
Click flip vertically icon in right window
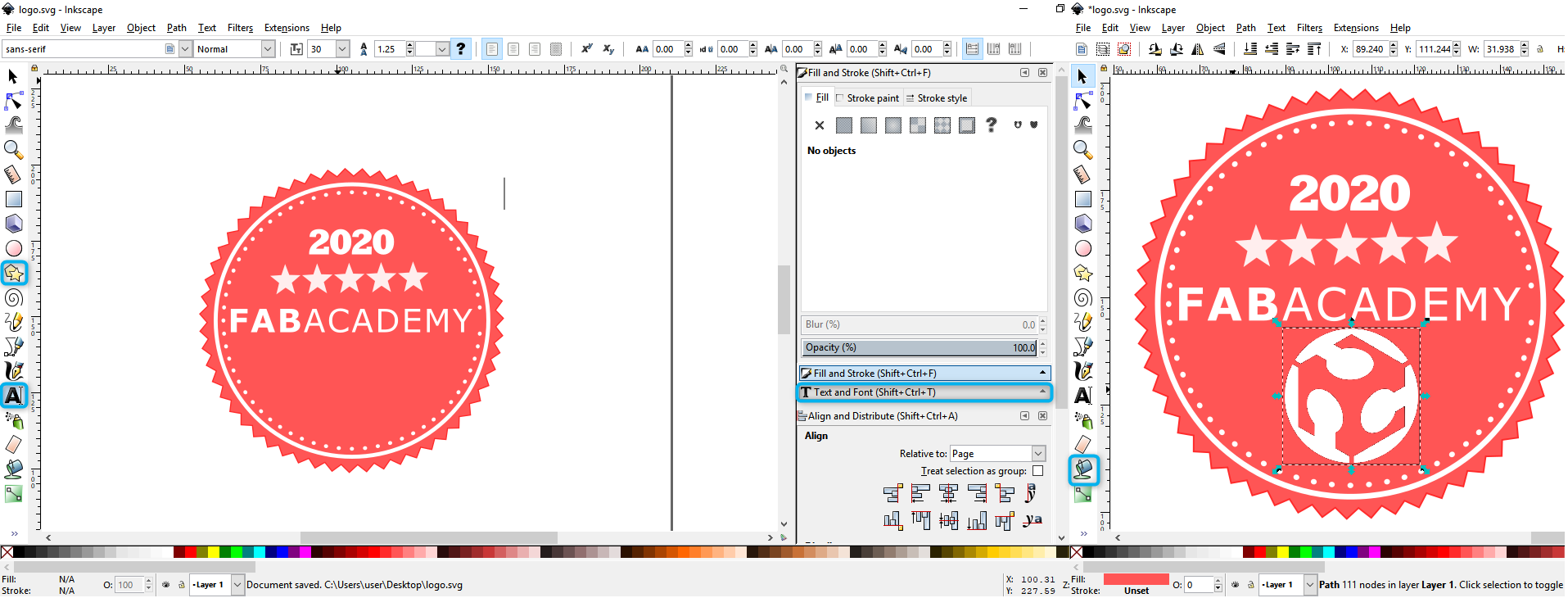(x=1219, y=49)
